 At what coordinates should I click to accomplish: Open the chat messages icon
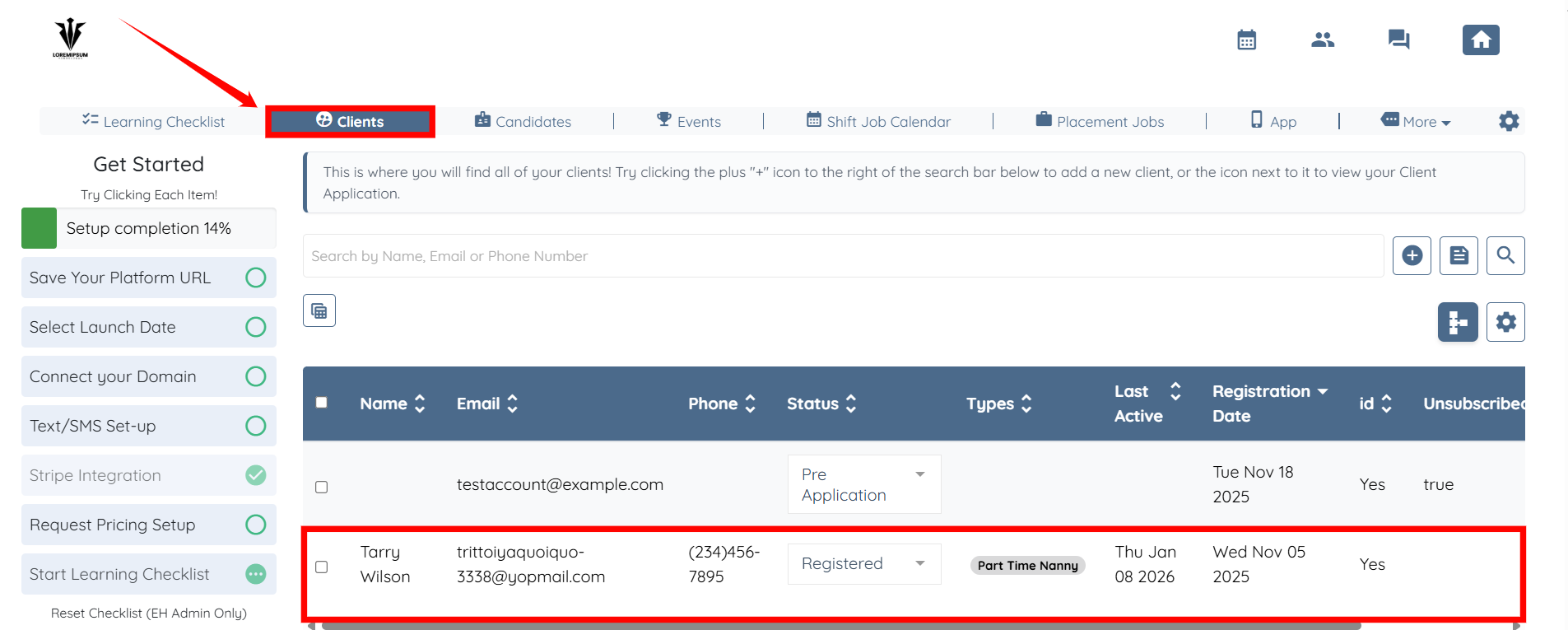(x=1398, y=40)
